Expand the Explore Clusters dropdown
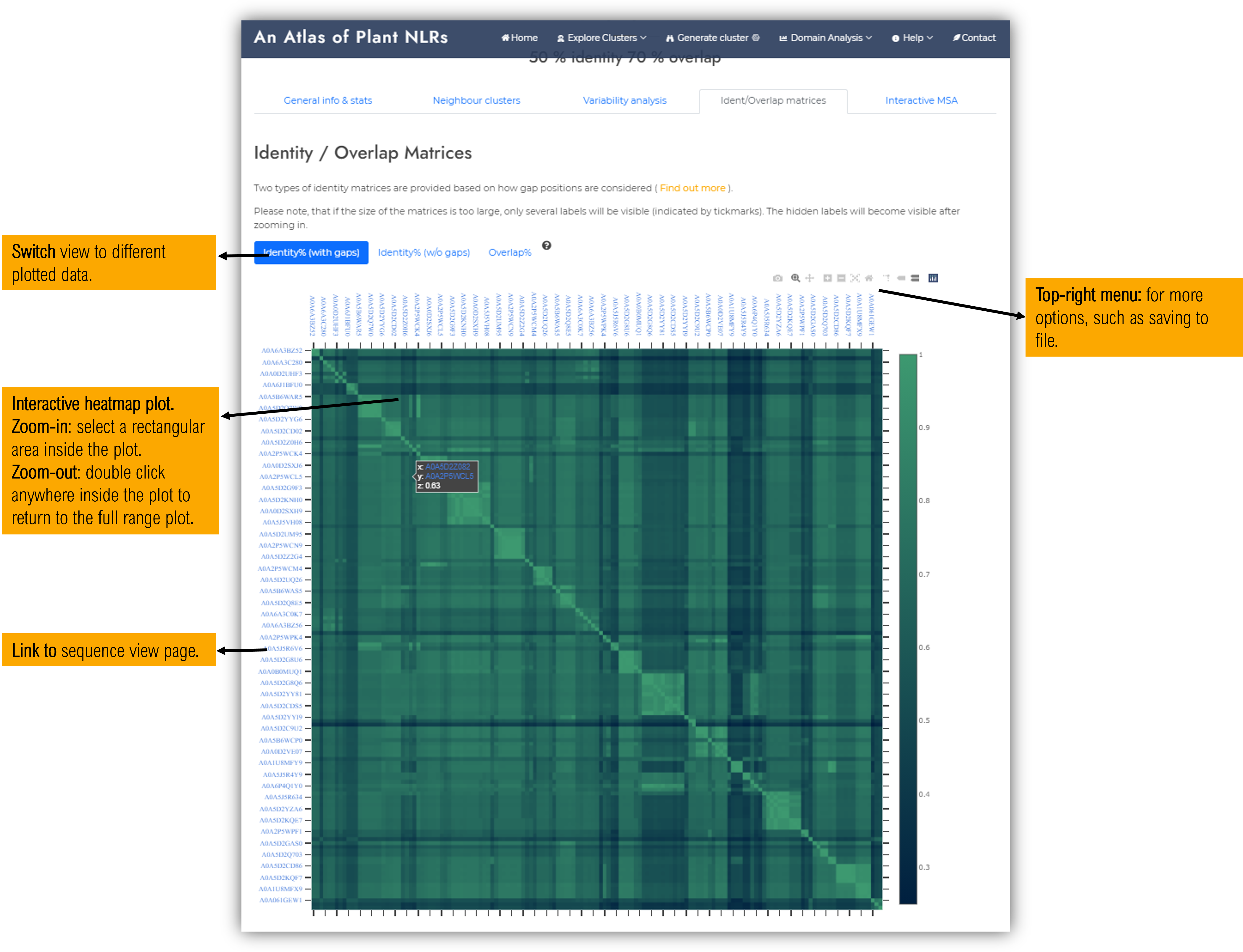Viewport: 1243px width, 952px height. pos(602,37)
